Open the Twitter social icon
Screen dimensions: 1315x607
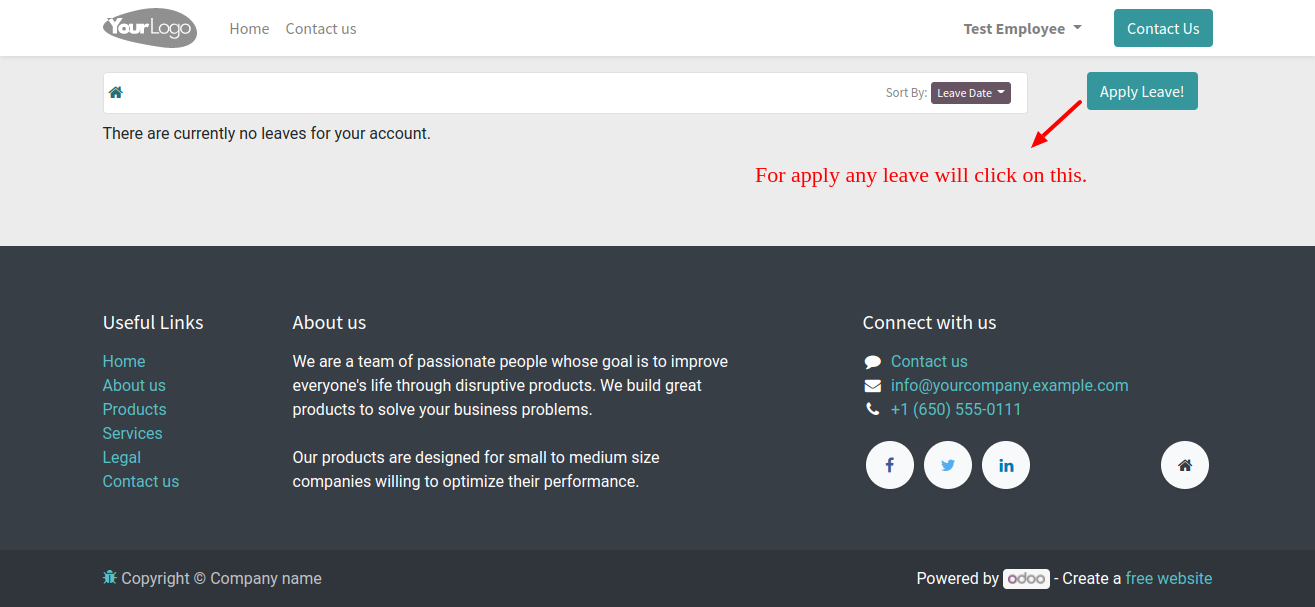pyautogui.click(x=948, y=465)
